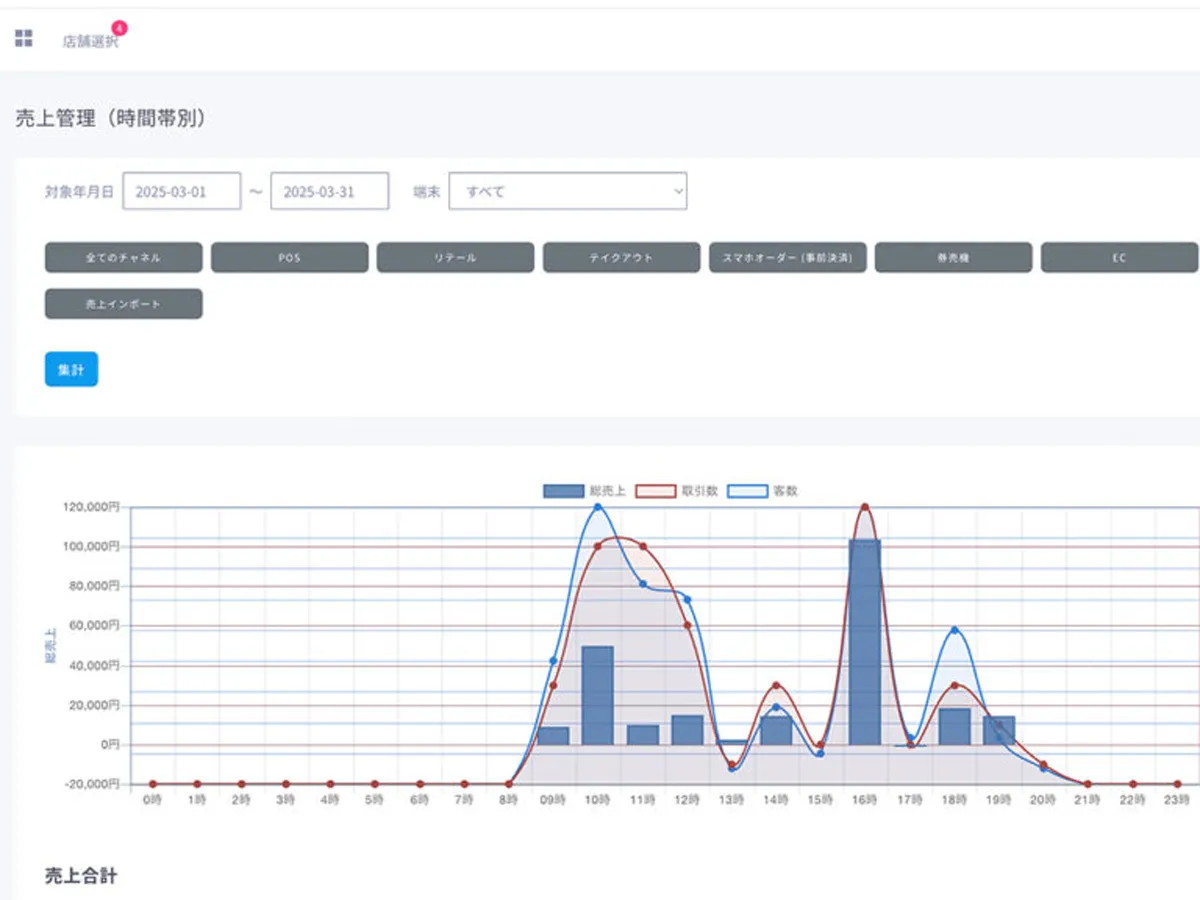Click the 売上インポート button
Image resolution: width=1200 pixels, height=900 pixels.
pyautogui.click(x=124, y=304)
